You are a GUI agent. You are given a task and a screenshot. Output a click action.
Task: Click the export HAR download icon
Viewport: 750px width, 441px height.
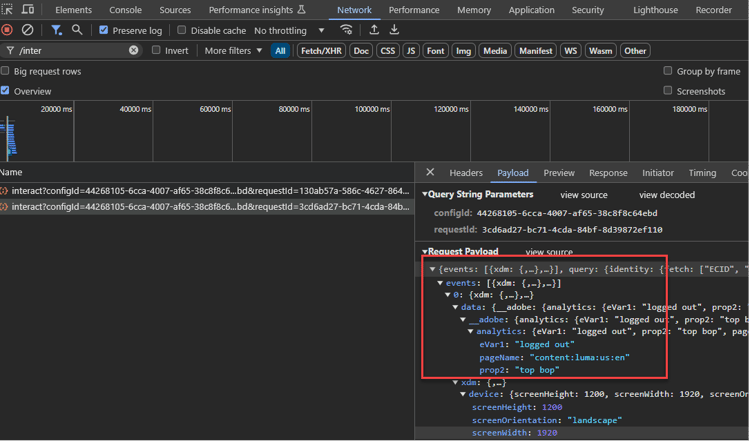(394, 30)
